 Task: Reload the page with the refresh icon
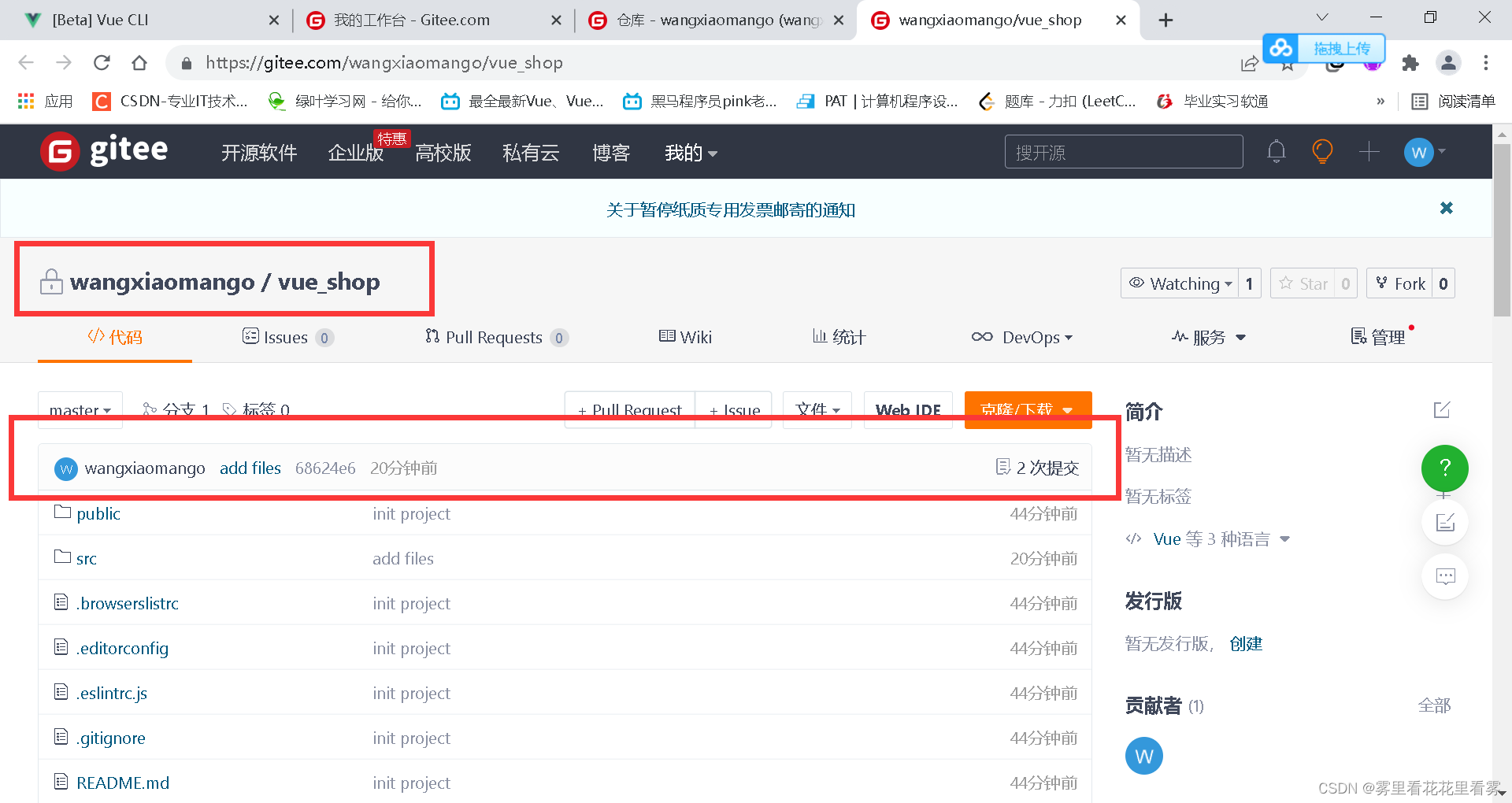tap(102, 62)
